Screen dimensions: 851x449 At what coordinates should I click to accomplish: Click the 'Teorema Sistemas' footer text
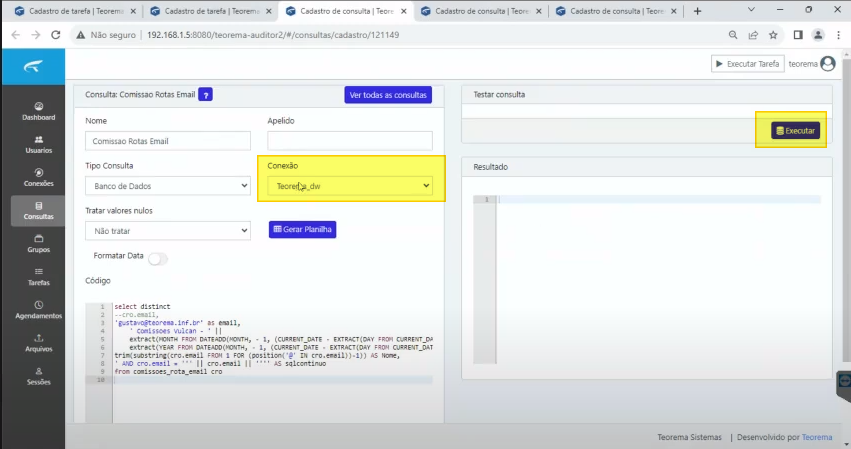click(x=689, y=437)
